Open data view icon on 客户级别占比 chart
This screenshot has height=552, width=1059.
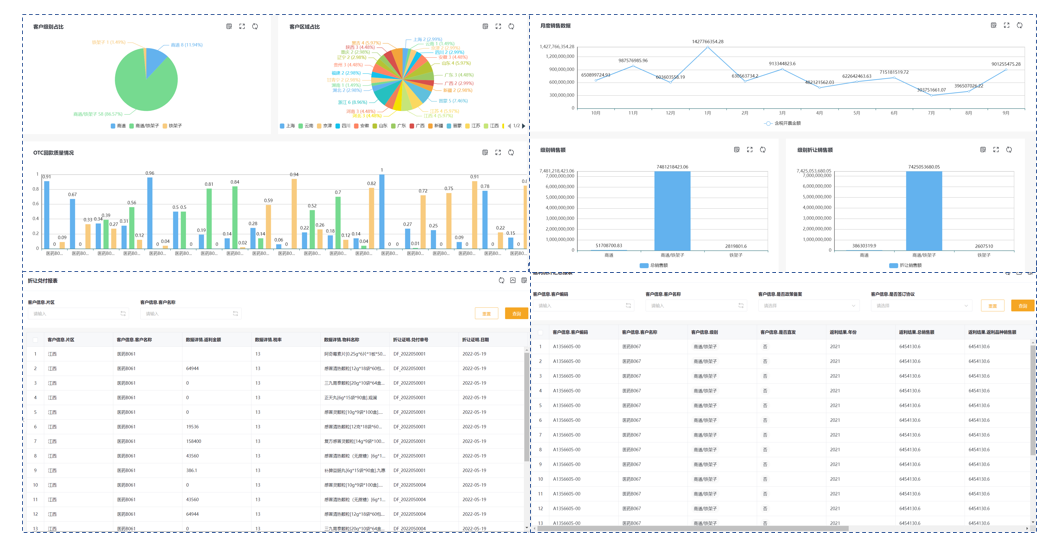click(229, 26)
